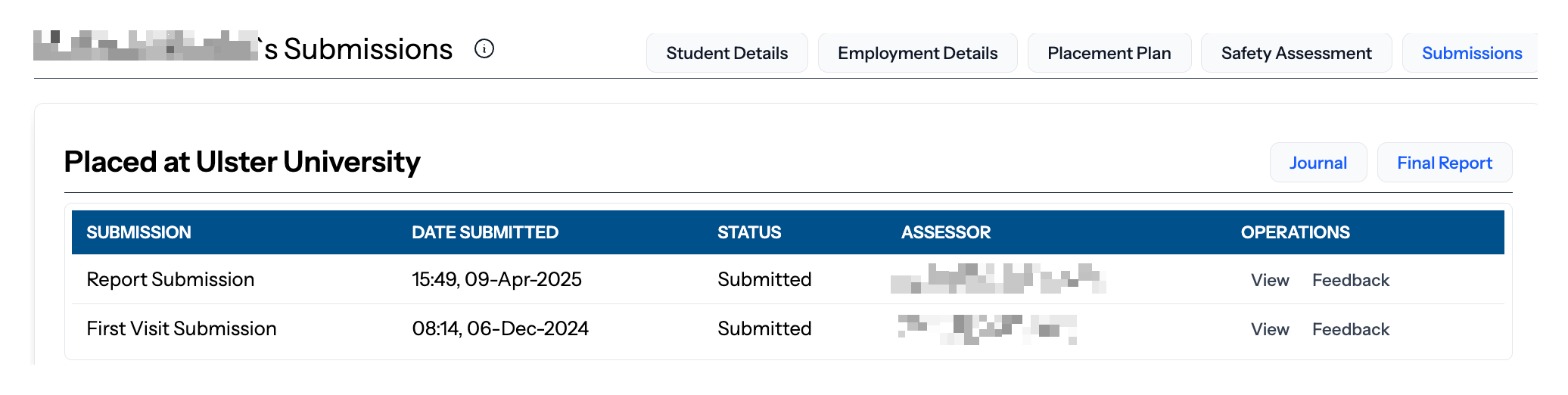The width and height of the screenshot is (1568, 395).
Task: Open the Journal button
Action: pyautogui.click(x=1318, y=163)
